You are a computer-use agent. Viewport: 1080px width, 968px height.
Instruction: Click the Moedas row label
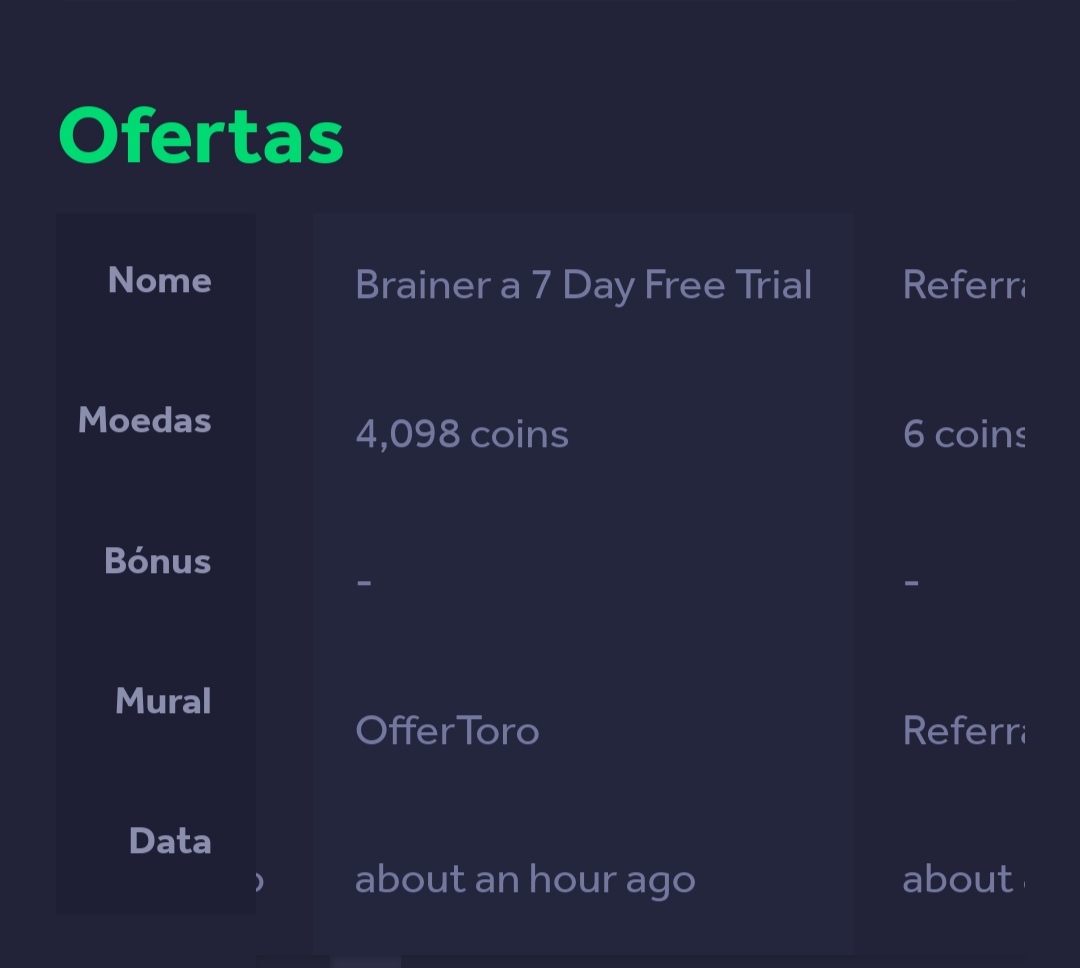point(144,421)
